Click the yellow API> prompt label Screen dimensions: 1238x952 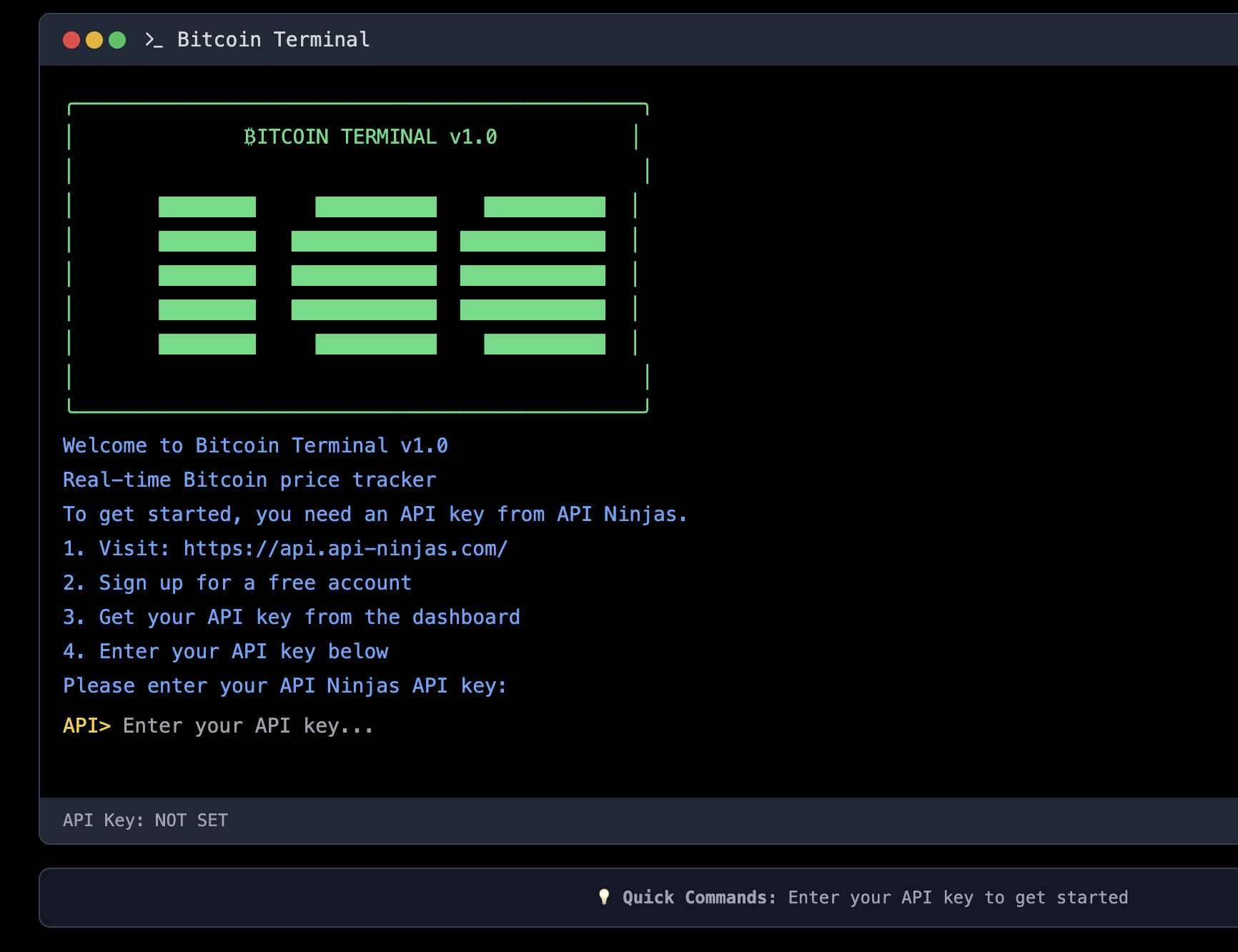(86, 725)
